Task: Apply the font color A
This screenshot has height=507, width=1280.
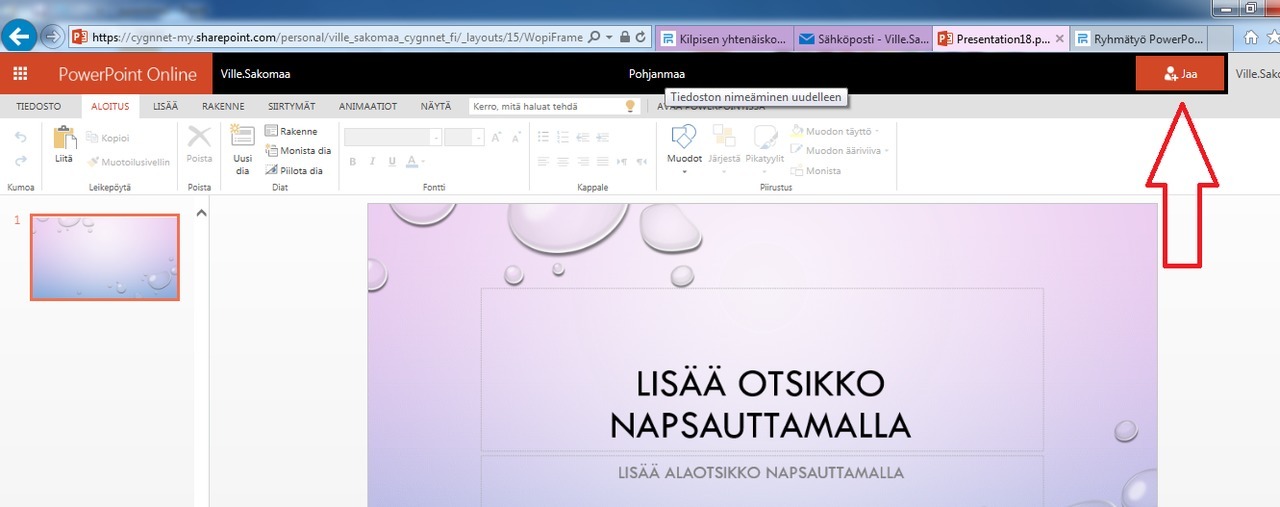Action: pos(411,161)
